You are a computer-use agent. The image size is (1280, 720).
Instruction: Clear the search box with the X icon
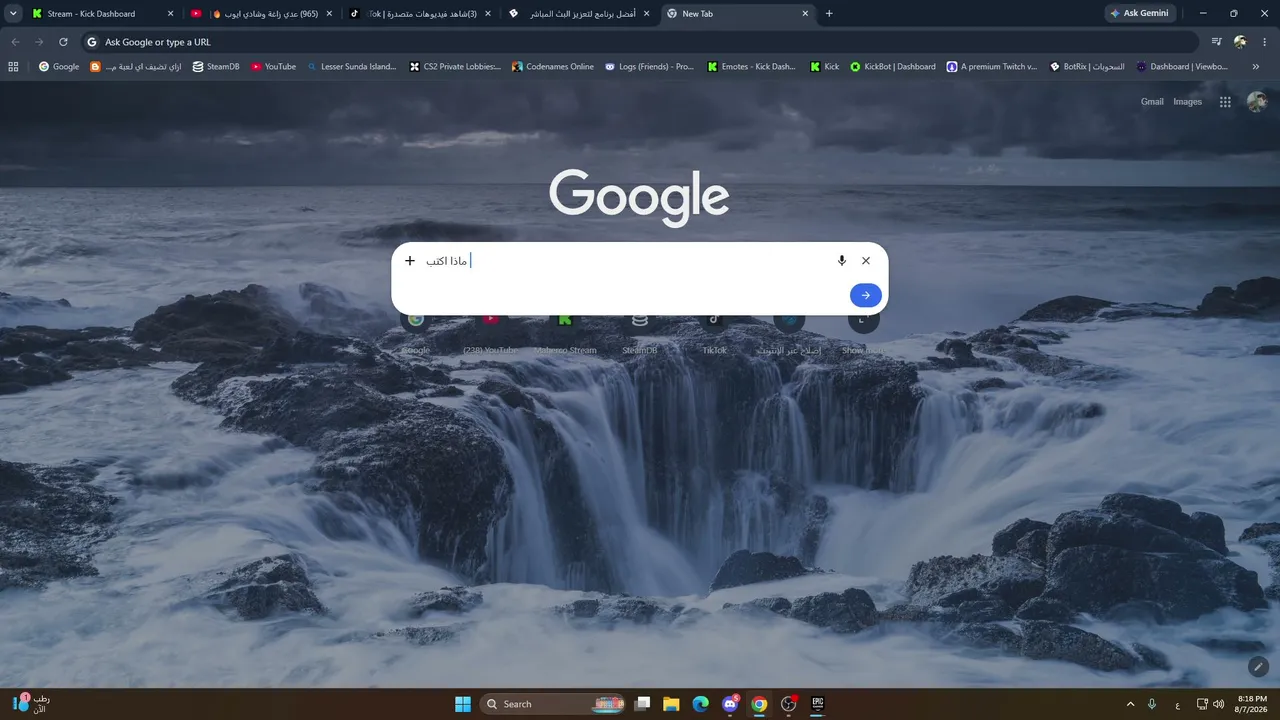[866, 261]
